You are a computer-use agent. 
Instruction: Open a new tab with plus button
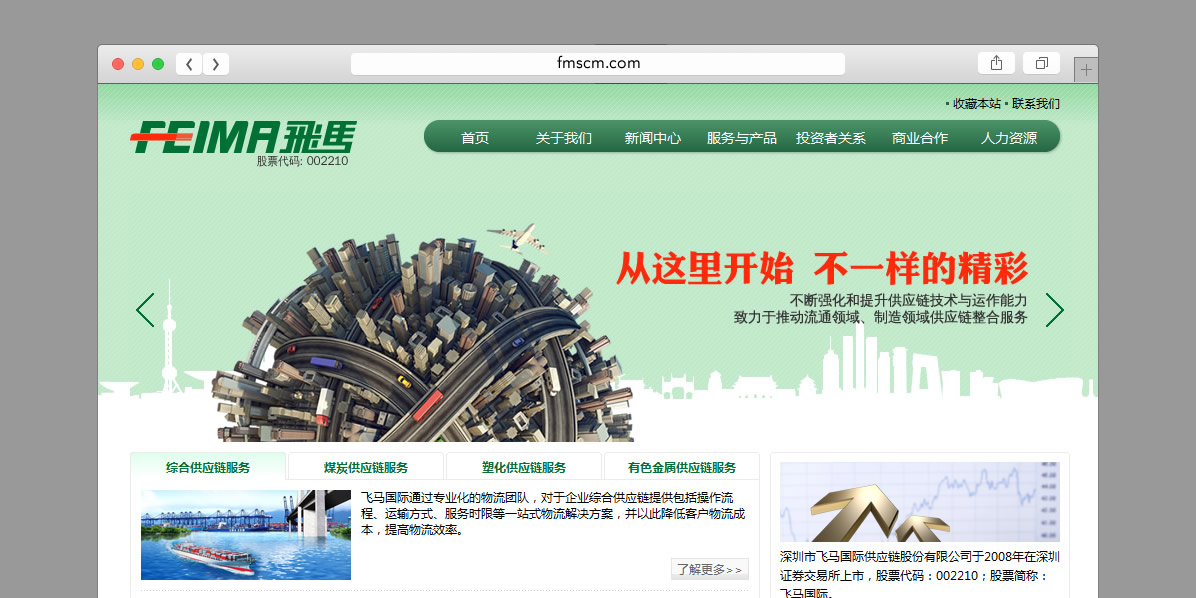coord(1086,70)
